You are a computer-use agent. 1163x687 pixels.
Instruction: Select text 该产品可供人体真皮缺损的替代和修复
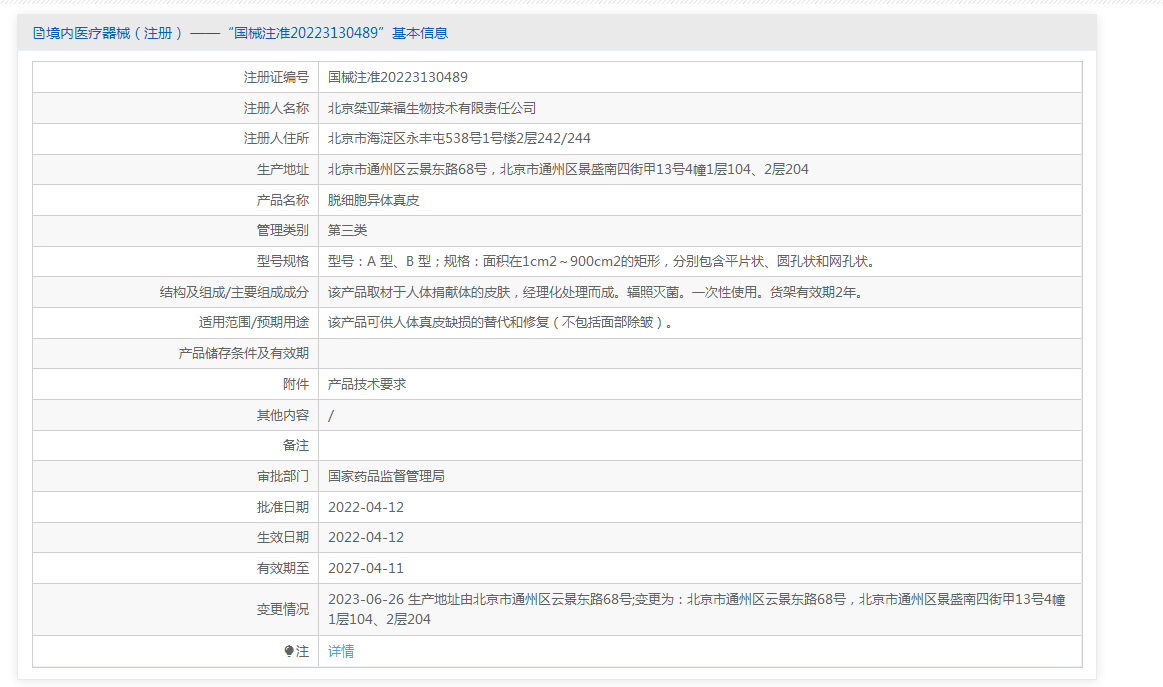pyautogui.click(x=438, y=323)
